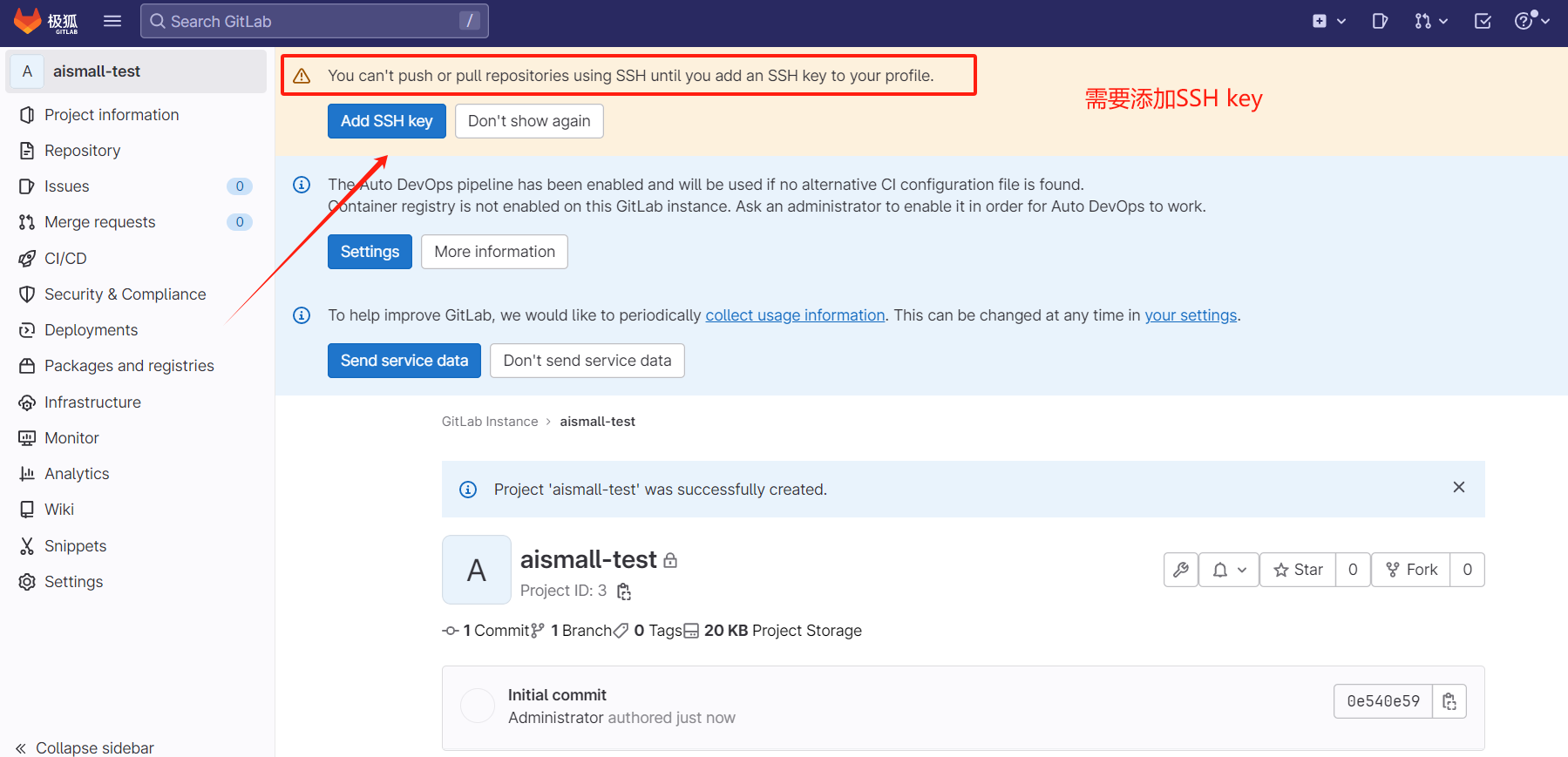Open the star count 0
The height and width of the screenshot is (757, 1568).
[1353, 570]
